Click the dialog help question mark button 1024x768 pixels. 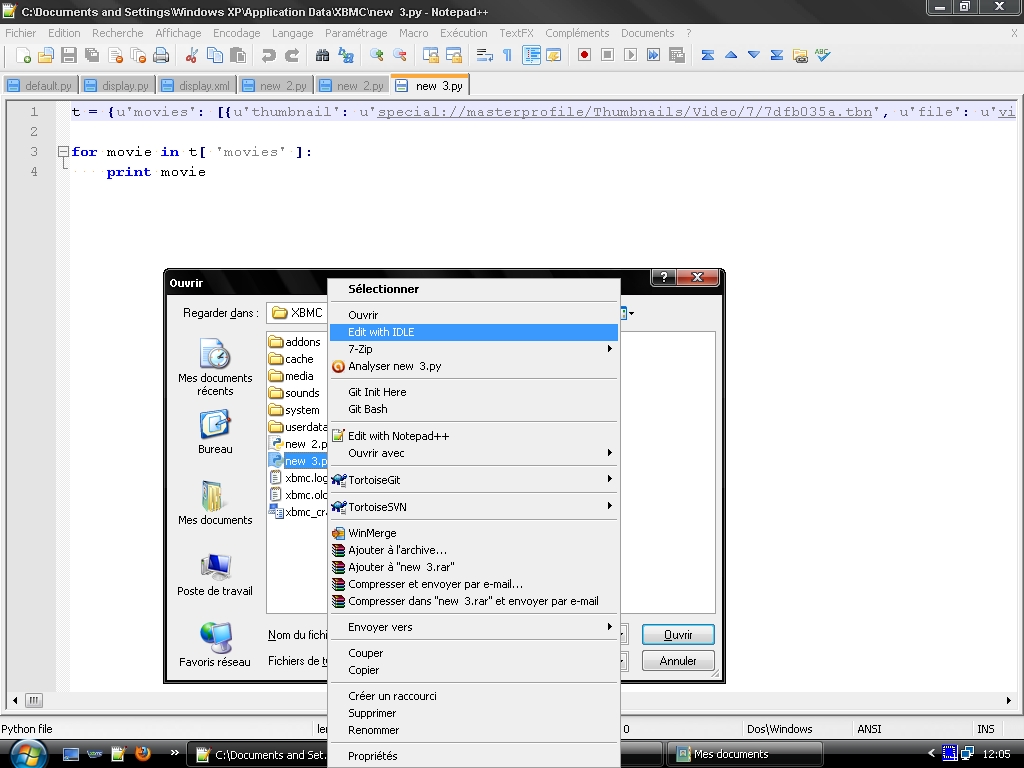(664, 277)
